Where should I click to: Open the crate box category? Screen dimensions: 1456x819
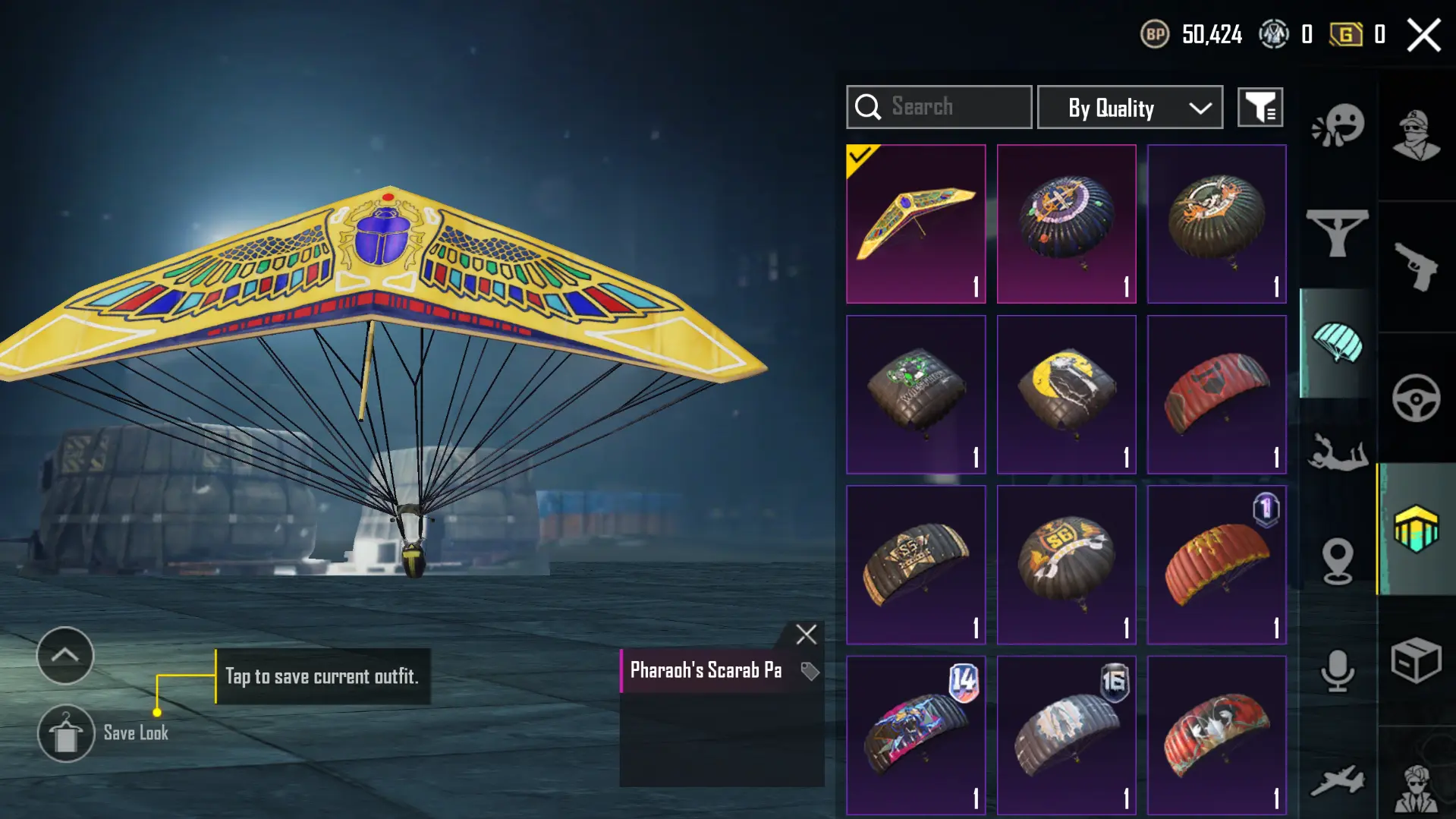[1416, 660]
